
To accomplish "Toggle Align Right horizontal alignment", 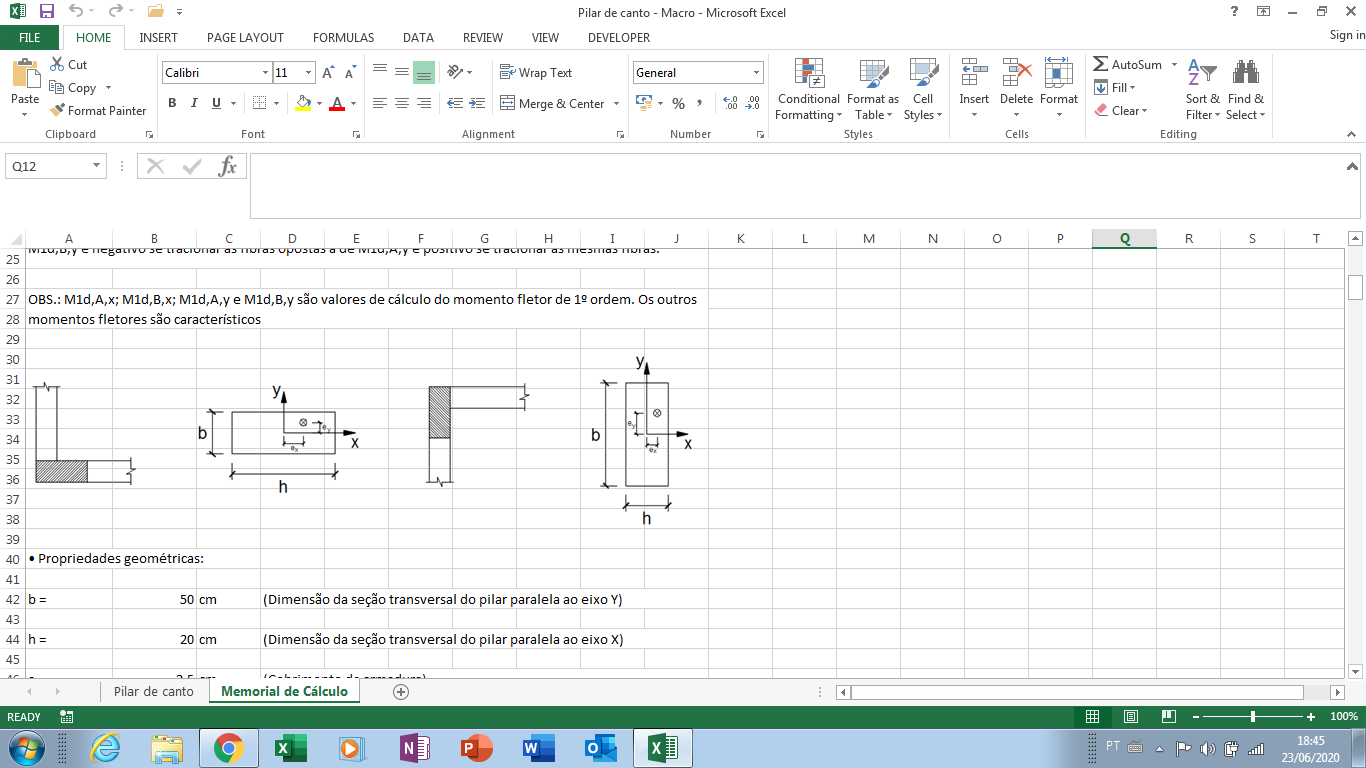I will pyautogui.click(x=423, y=103).
